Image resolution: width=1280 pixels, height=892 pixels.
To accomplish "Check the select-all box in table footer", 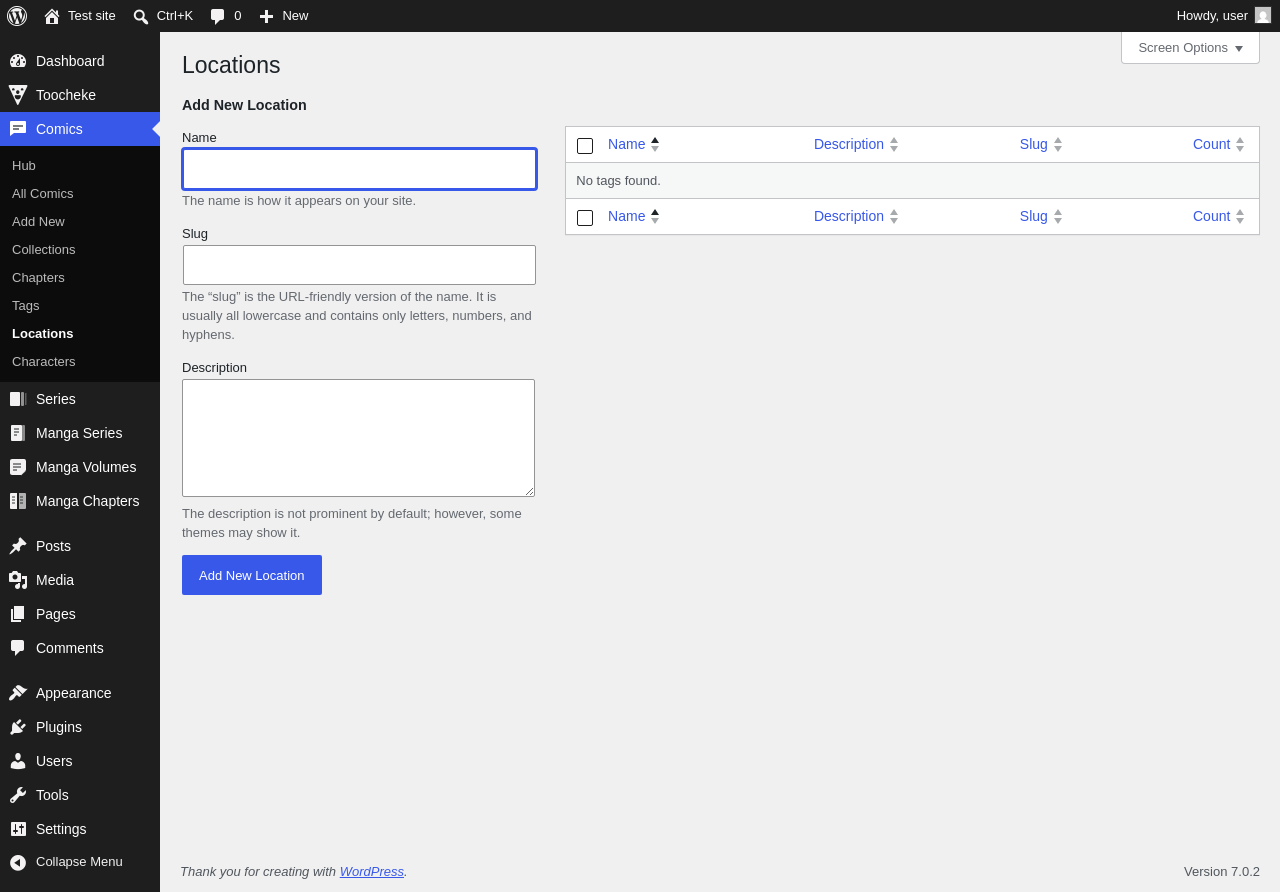I will [585, 218].
